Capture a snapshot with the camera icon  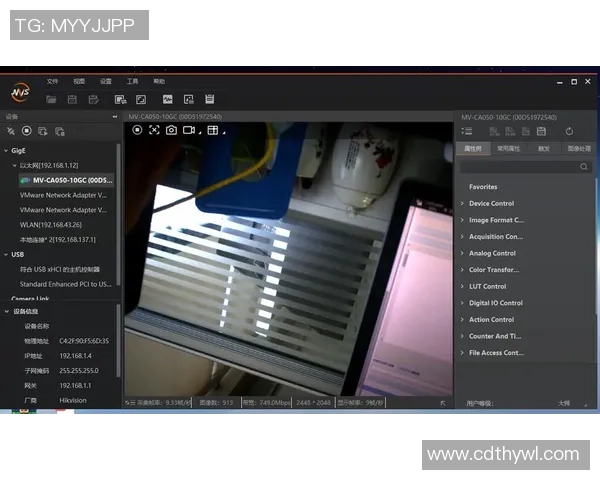coord(171,130)
